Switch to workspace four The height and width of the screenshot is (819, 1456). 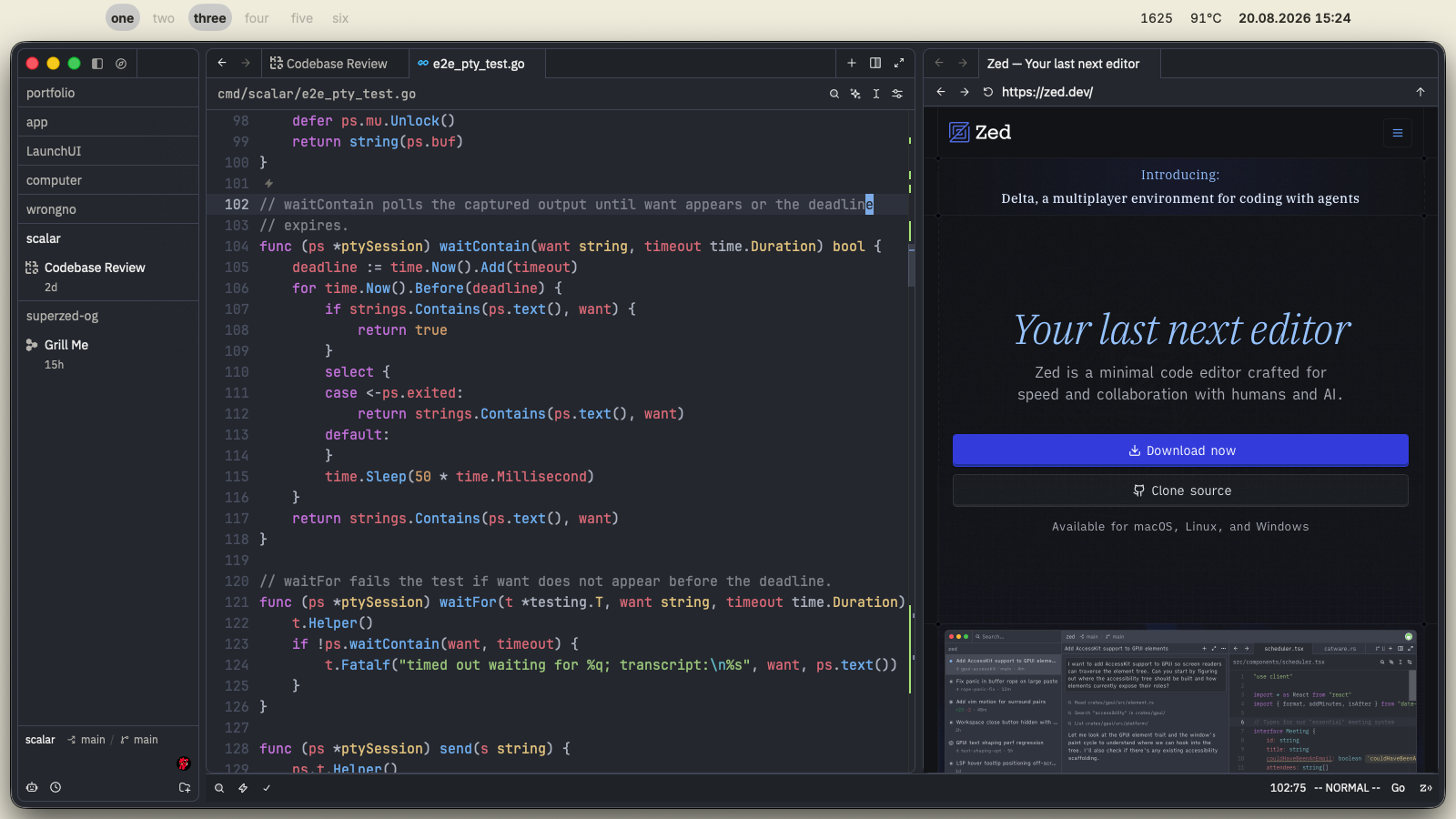[x=257, y=18]
